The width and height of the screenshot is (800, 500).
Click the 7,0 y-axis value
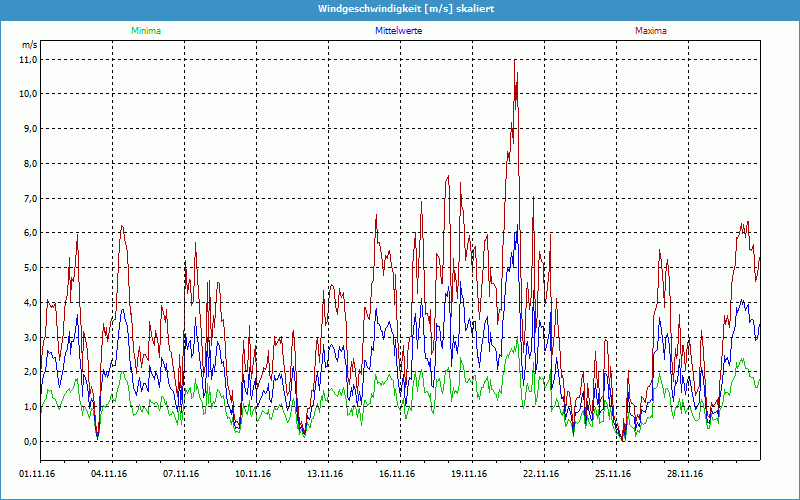pos(29,198)
